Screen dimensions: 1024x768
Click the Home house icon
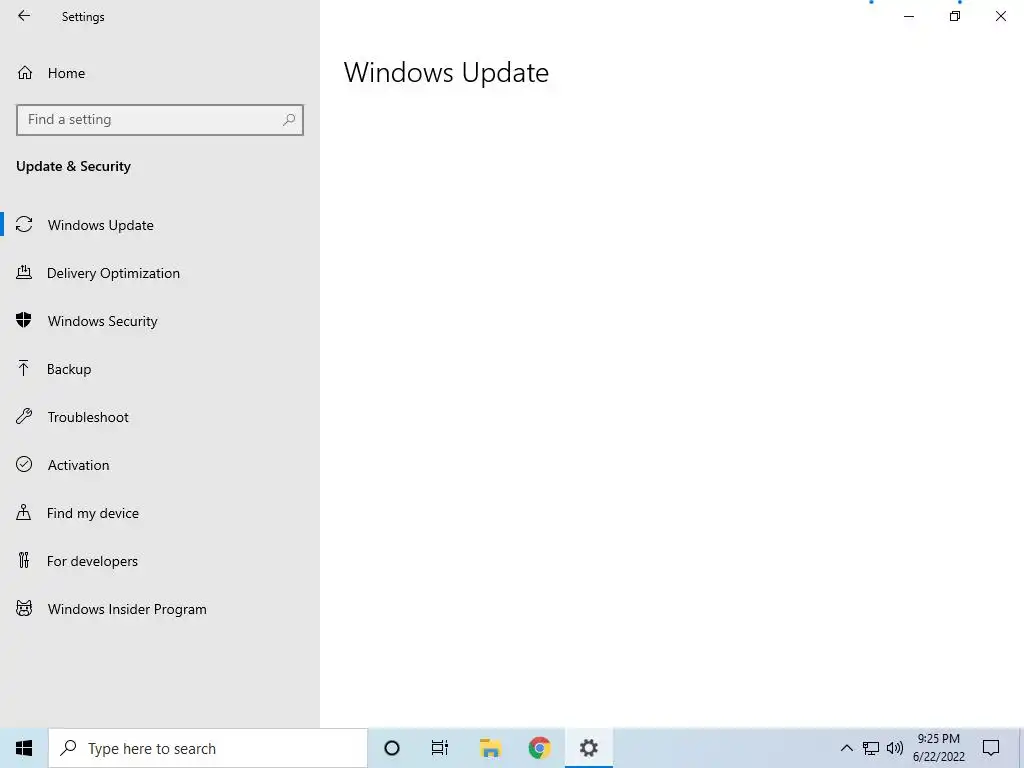click(25, 72)
